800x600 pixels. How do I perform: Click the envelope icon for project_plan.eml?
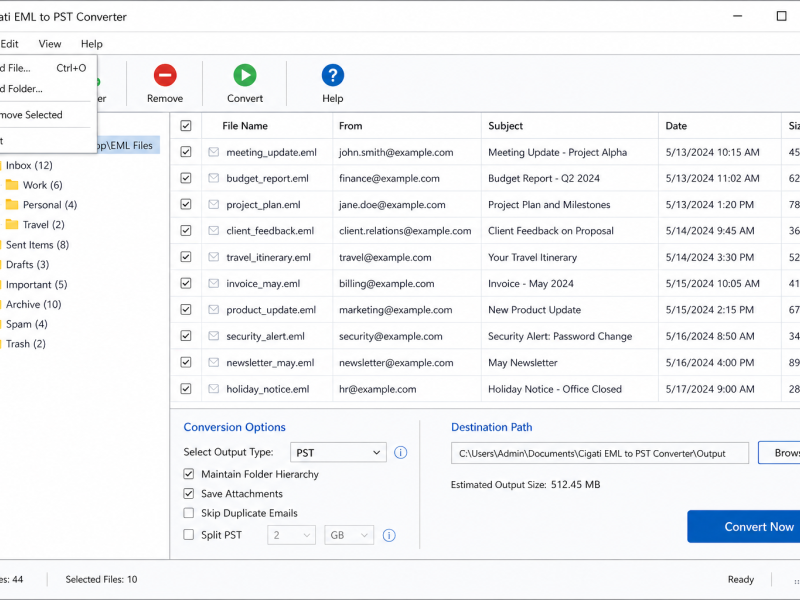click(214, 205)
